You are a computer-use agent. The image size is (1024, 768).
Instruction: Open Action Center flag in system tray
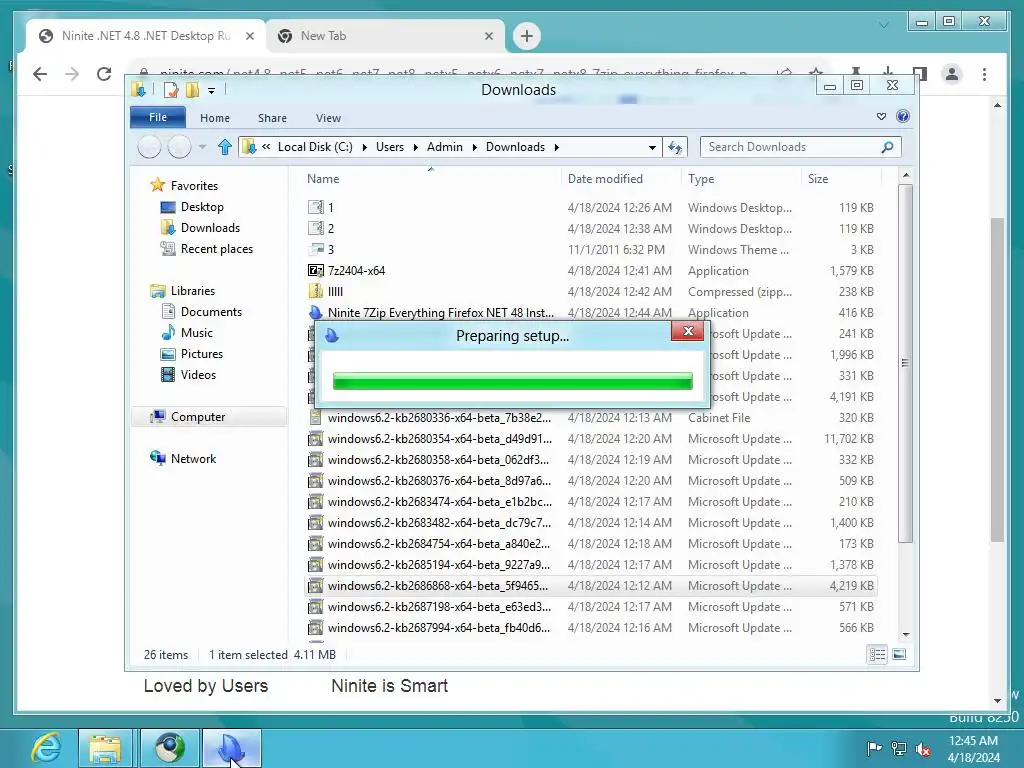point(874,748)
